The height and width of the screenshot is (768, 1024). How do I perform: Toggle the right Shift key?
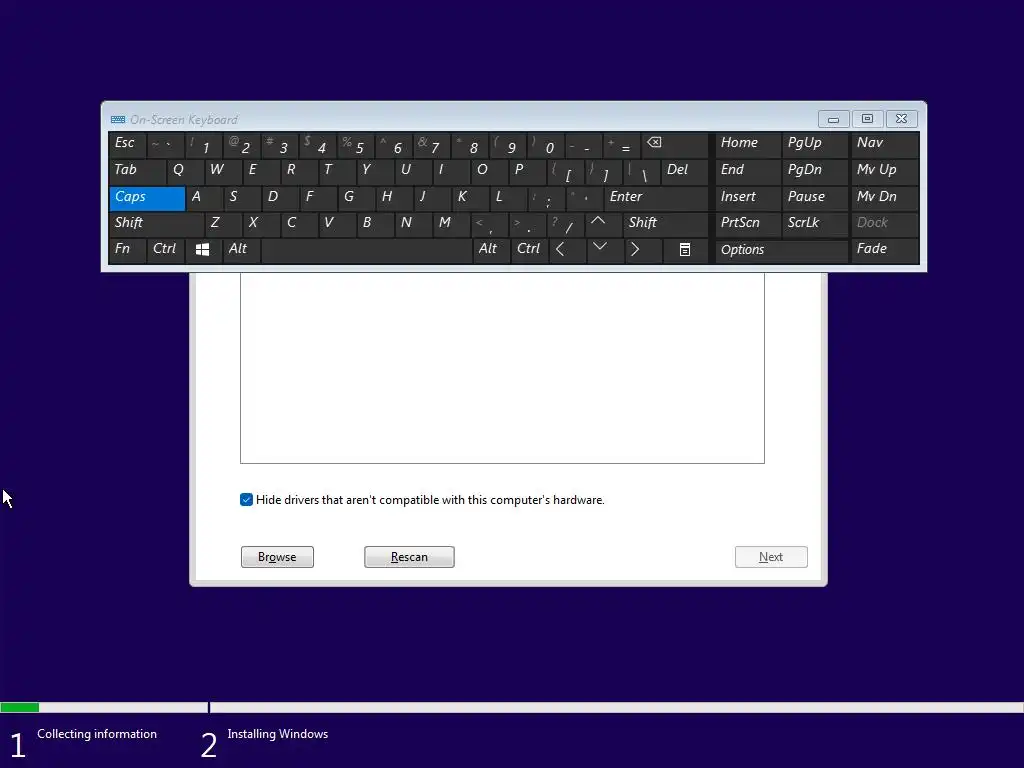pyautogui.click(x=666, y=224)
